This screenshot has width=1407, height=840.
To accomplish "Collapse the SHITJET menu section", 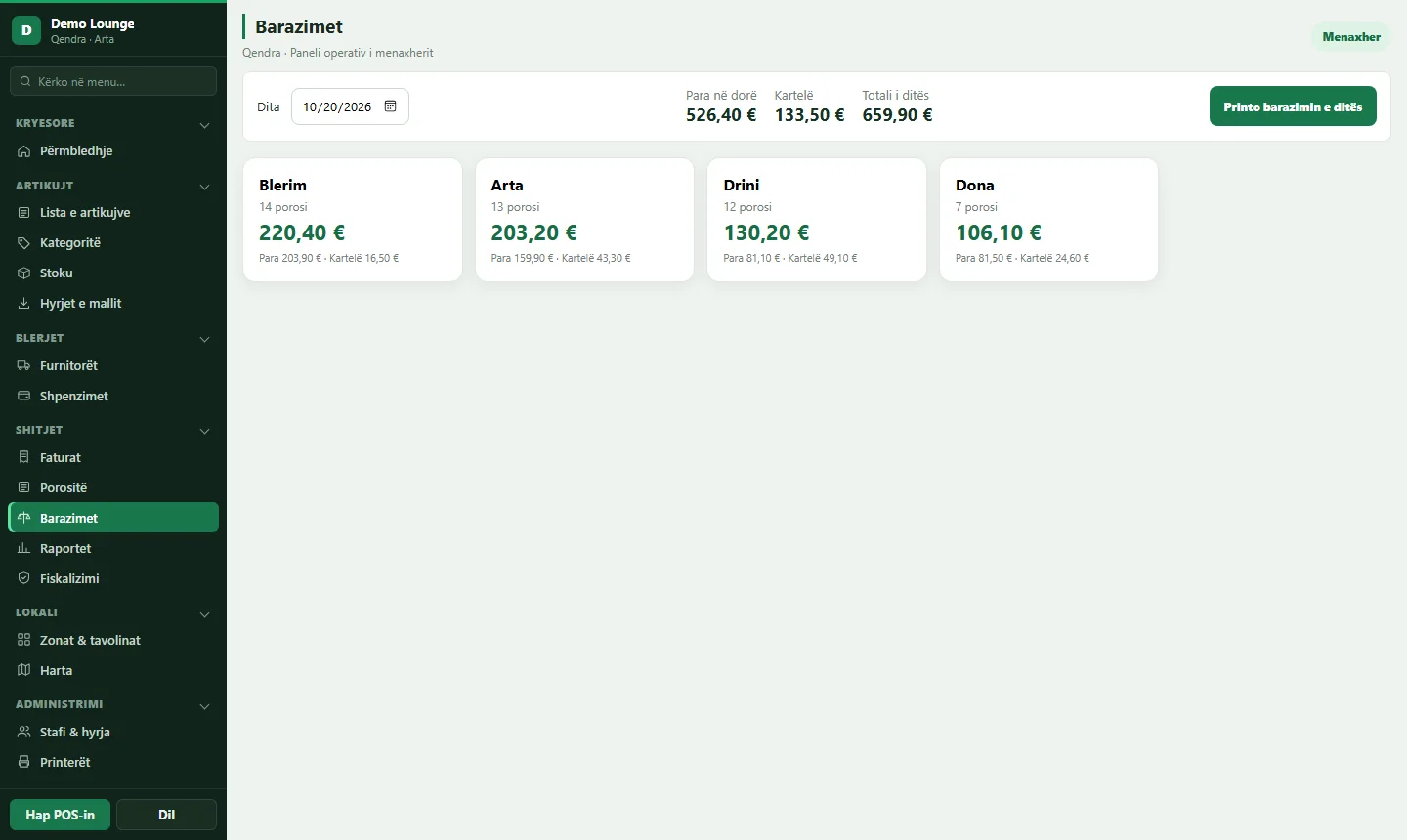I will coord(204,431).
